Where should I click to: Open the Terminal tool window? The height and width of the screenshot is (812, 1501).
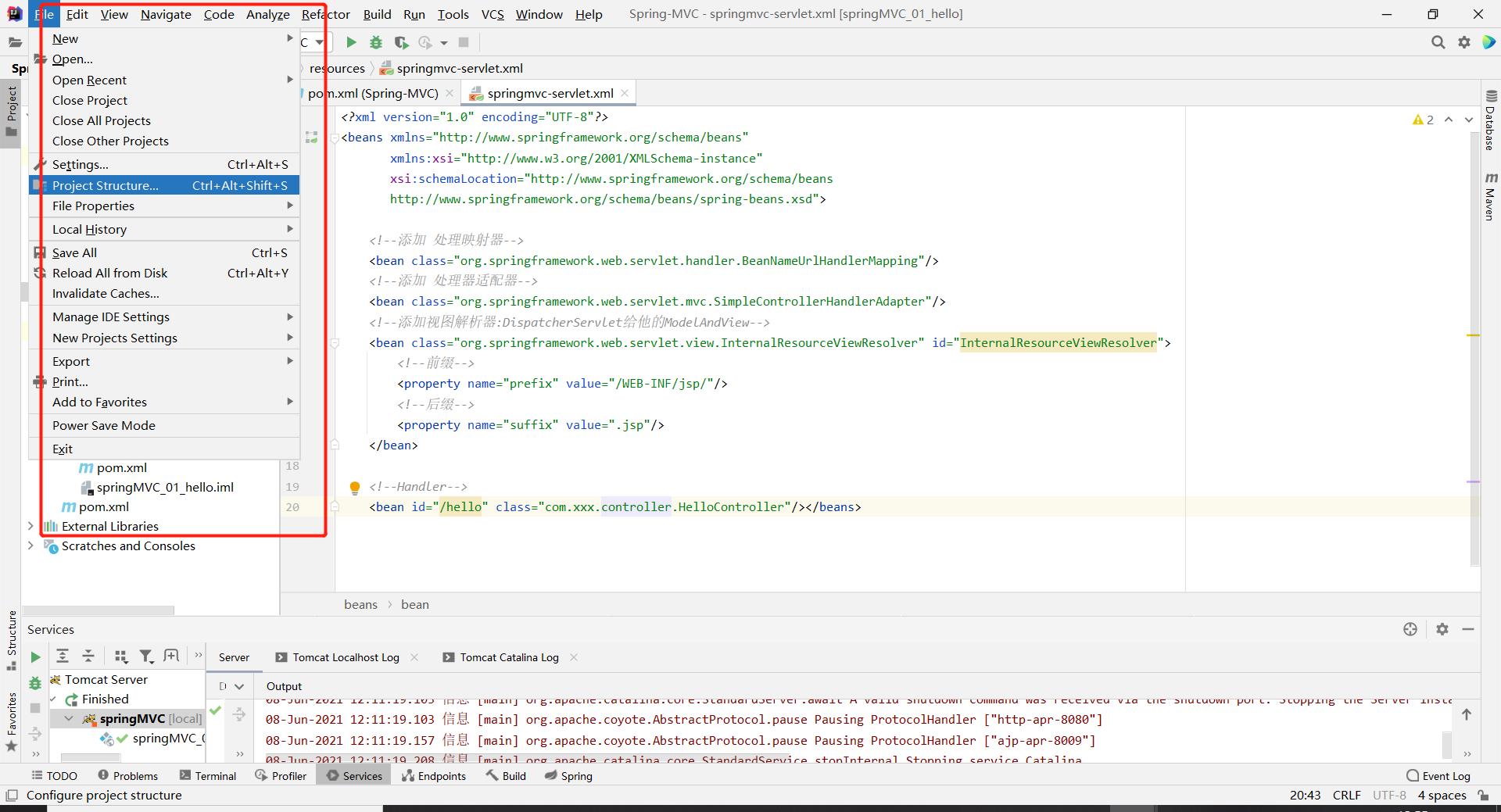207,775
